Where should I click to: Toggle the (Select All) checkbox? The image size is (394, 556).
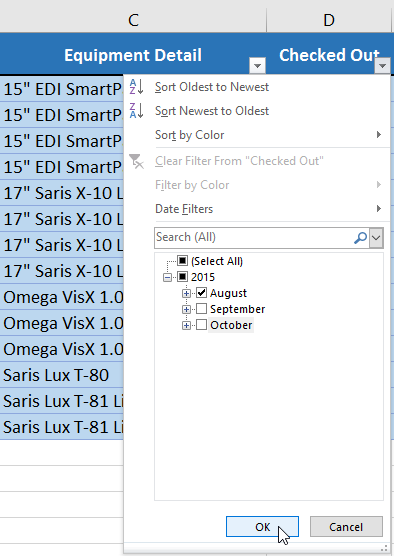point(182,261)
